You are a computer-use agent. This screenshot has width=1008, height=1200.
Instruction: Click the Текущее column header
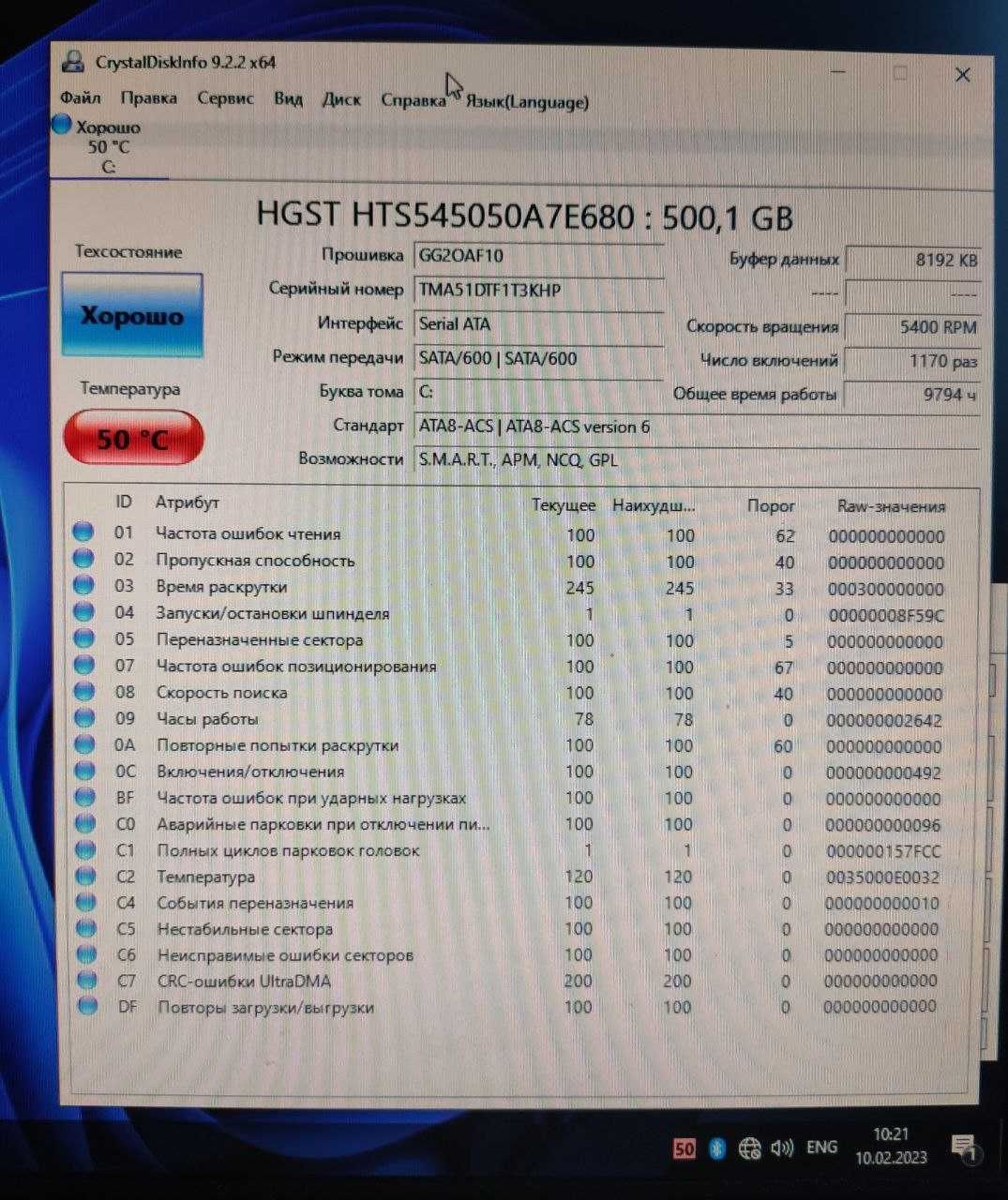(x=564, y=504)
